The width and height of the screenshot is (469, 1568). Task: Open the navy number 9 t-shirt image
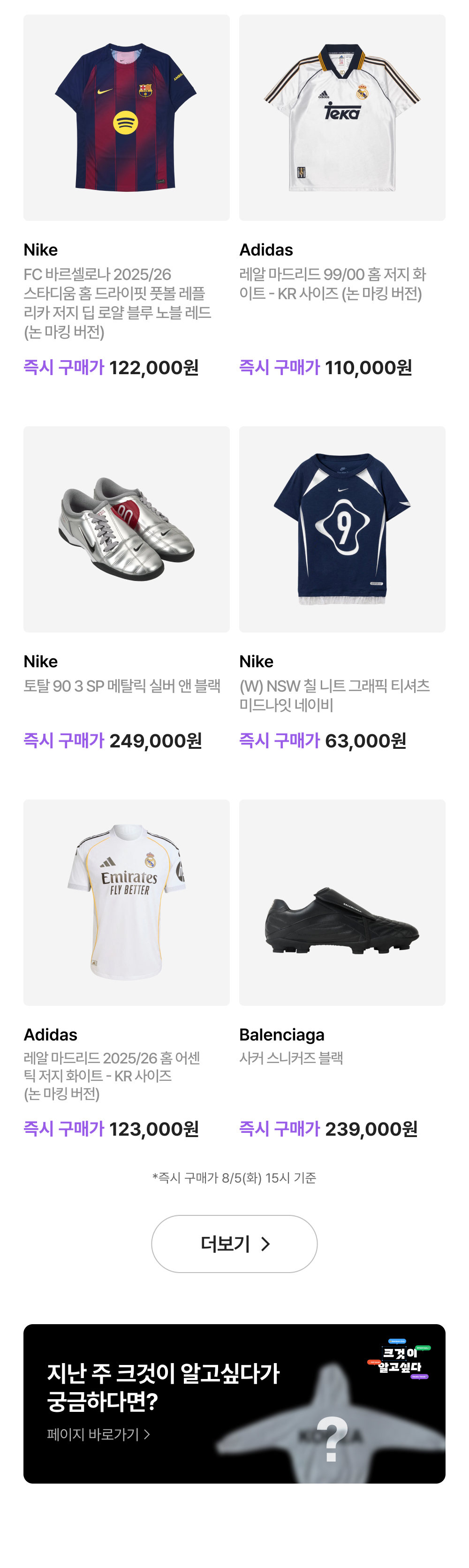342,528
